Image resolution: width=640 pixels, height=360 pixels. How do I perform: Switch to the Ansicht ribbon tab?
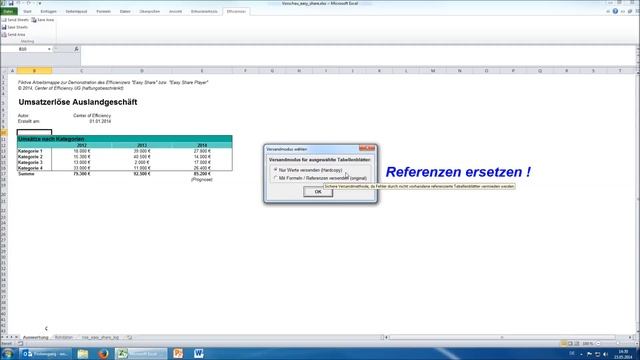pos(176,11)
